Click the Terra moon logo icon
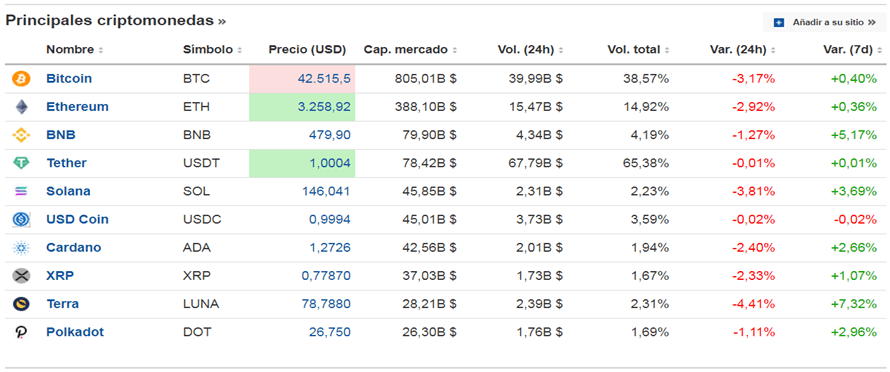This screenshot has height=372, width=890. click(21, 304)
